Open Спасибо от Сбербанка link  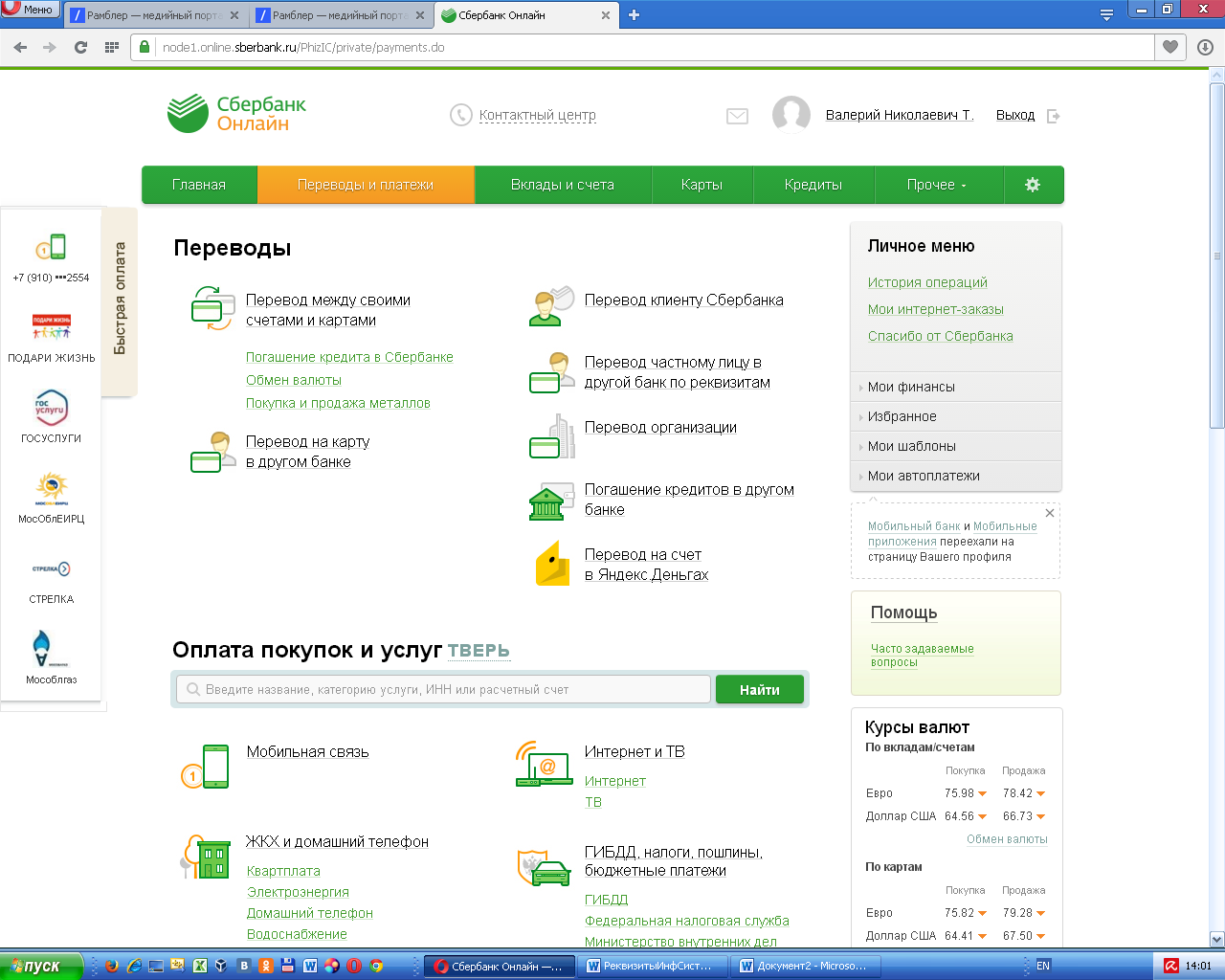coord(941,336)
